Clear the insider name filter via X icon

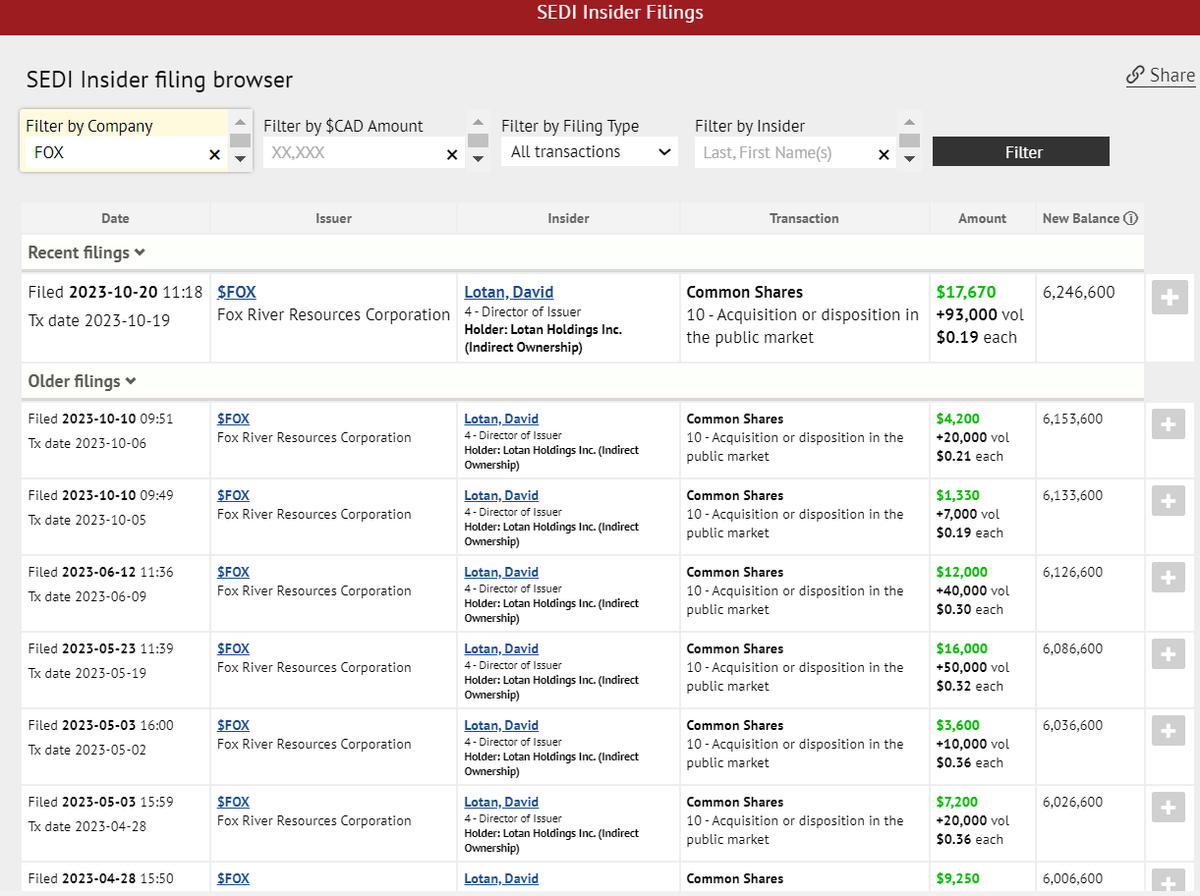884,155
